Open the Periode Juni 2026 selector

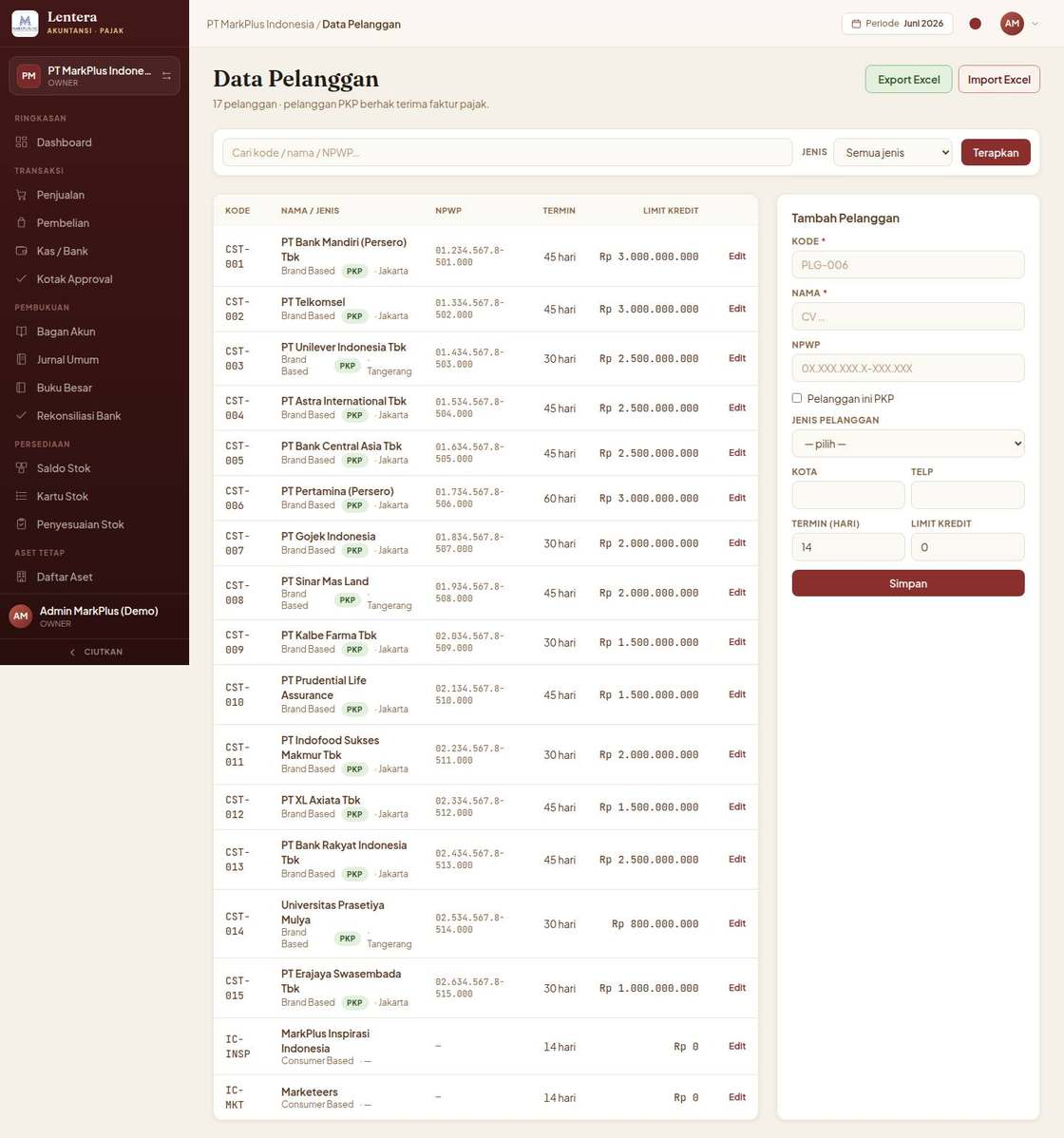(897, 24)
